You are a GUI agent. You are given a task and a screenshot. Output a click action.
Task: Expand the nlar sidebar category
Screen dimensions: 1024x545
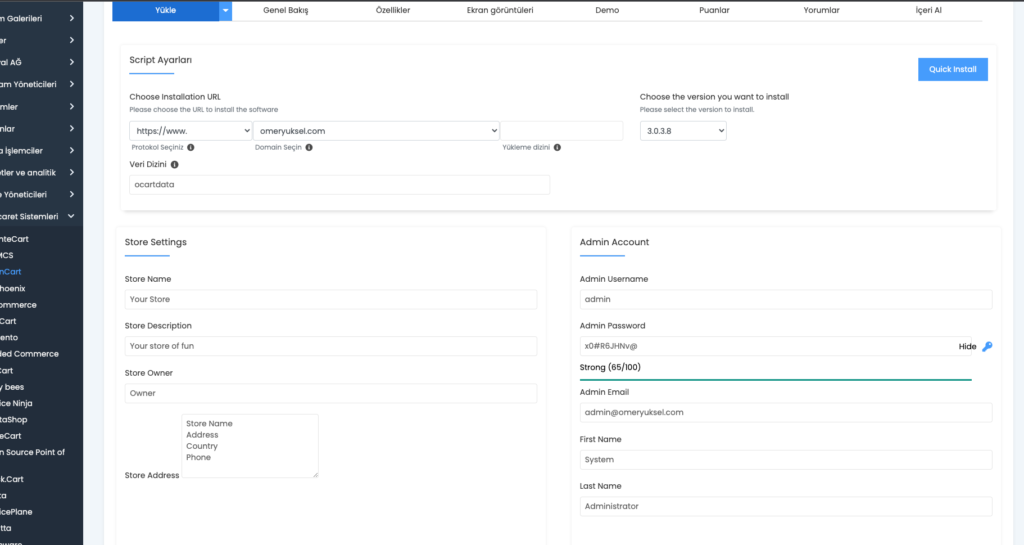(71, 129)
